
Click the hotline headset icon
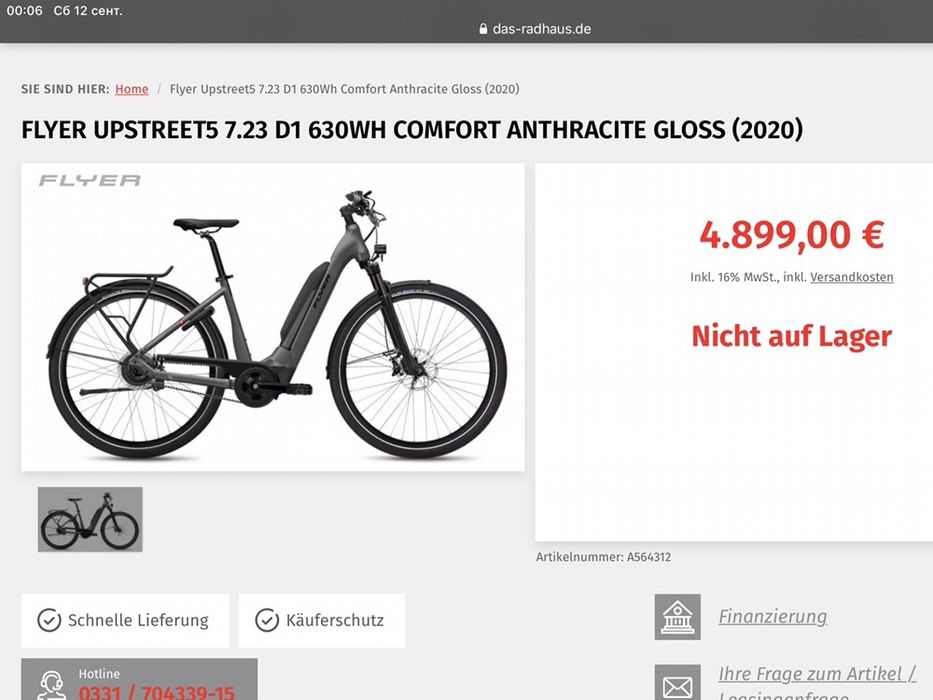pyautogui.click(x=52, y=686)
